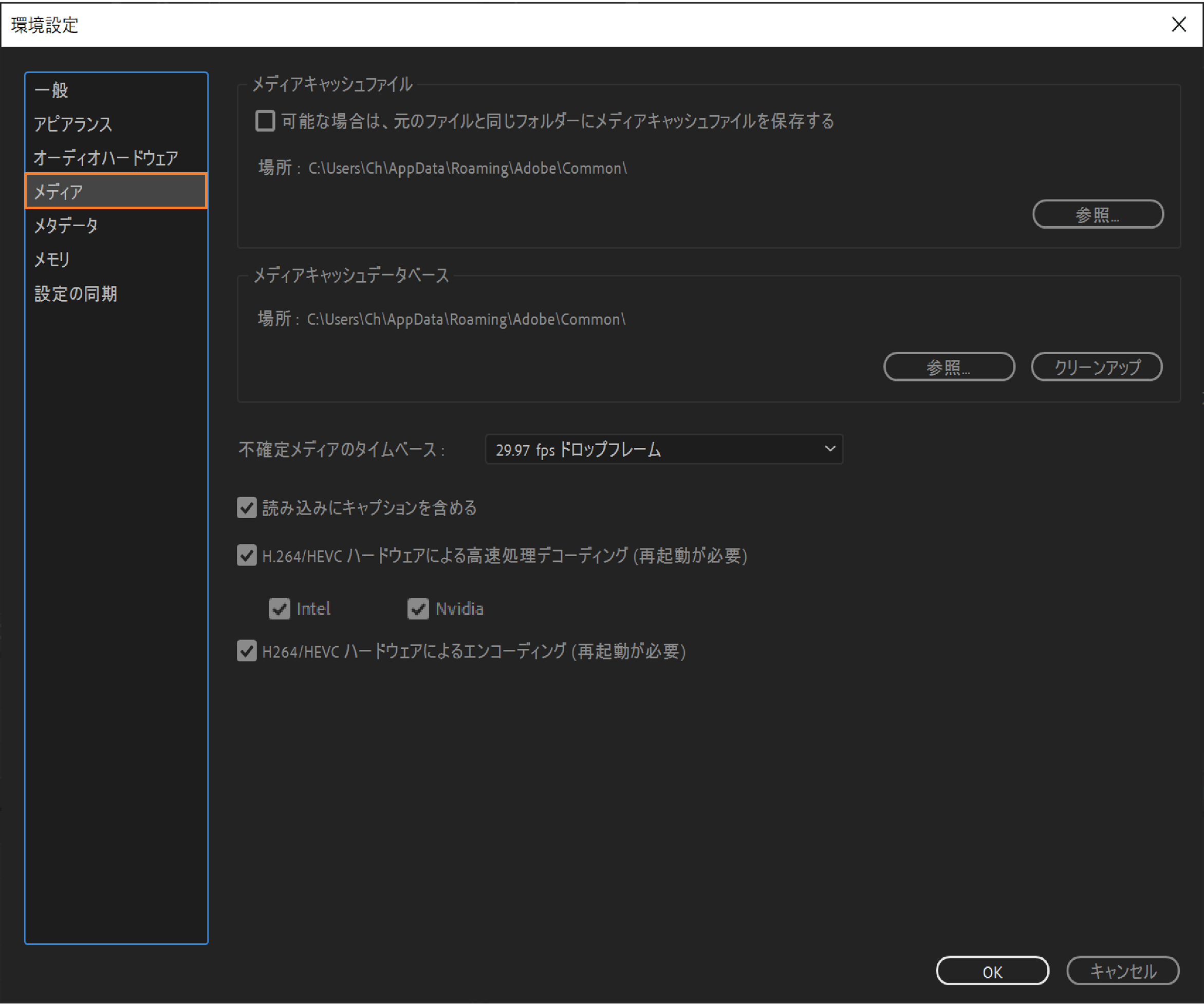Select 一般 in the preferences list
This screenshot has height=1004, width=1204.
click(51, 90)
